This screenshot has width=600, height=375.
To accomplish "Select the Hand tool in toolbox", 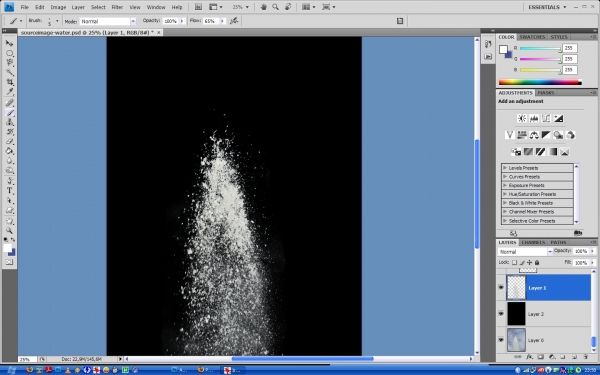I will tap(10, 221).
